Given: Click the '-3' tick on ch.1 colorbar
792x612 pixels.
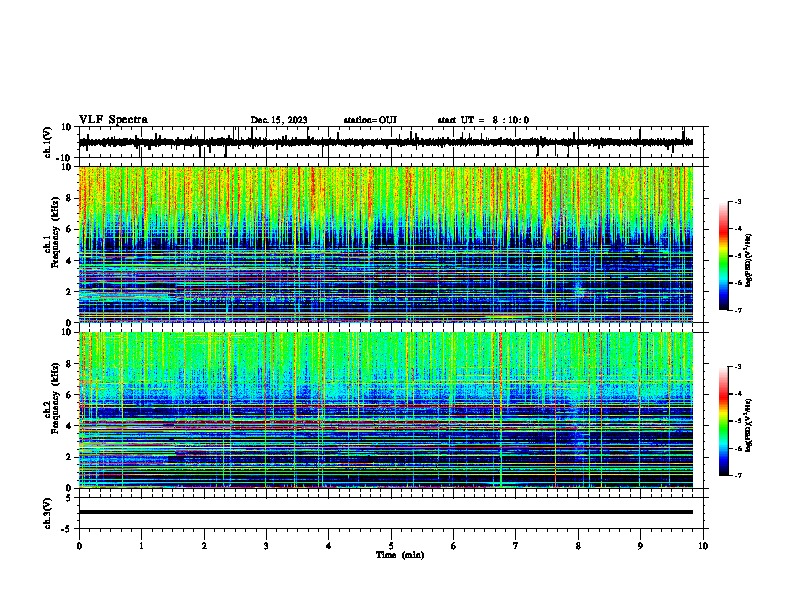Looking at the screenshot, I should [737, 202].
